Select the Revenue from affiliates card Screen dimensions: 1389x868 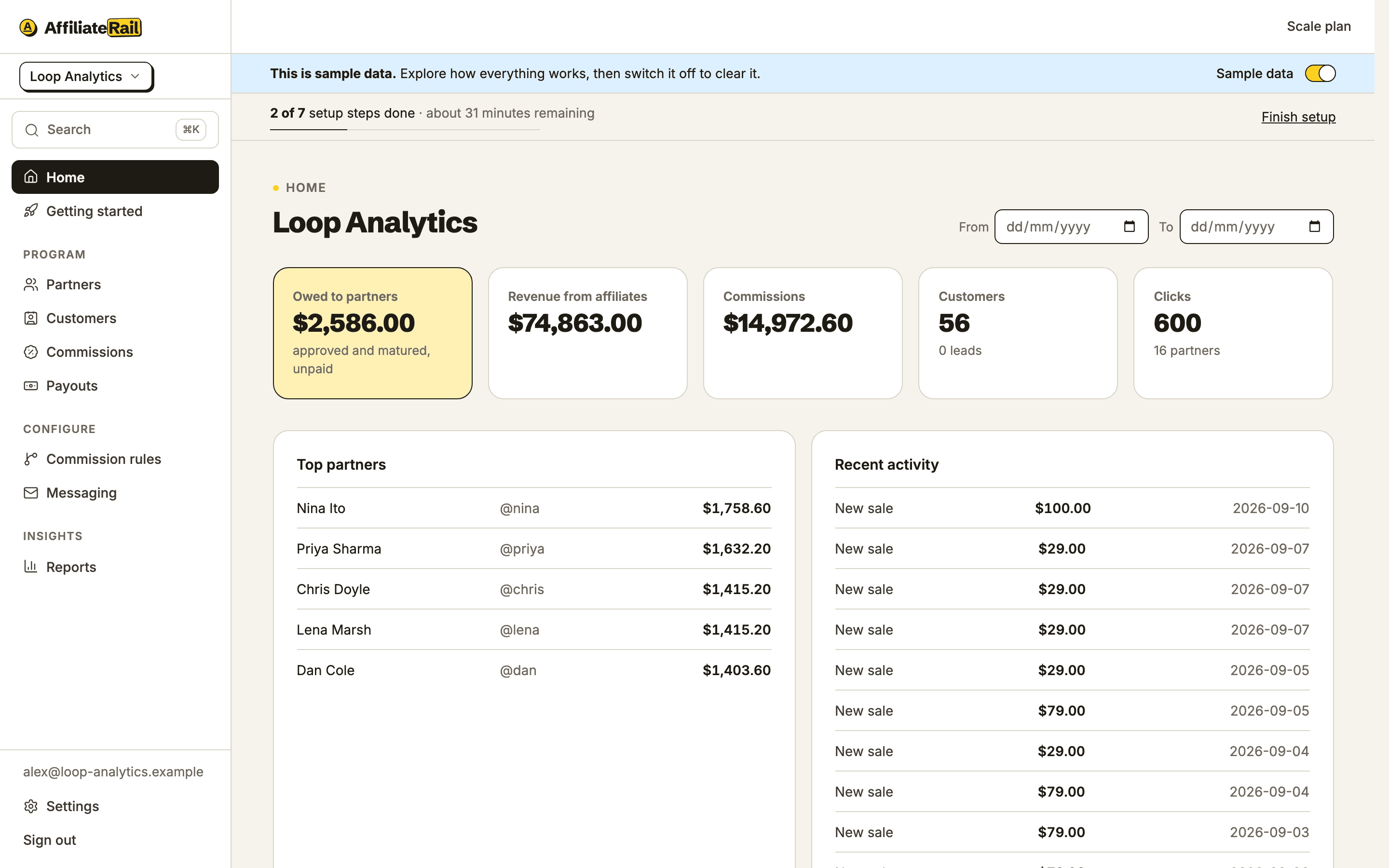point(588,333)
